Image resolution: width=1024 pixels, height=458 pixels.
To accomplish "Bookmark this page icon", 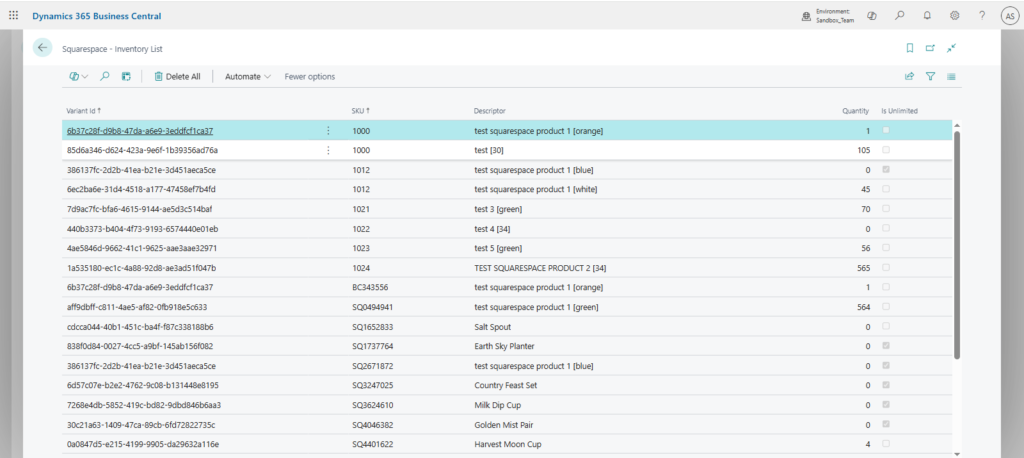I will point(910,48).
